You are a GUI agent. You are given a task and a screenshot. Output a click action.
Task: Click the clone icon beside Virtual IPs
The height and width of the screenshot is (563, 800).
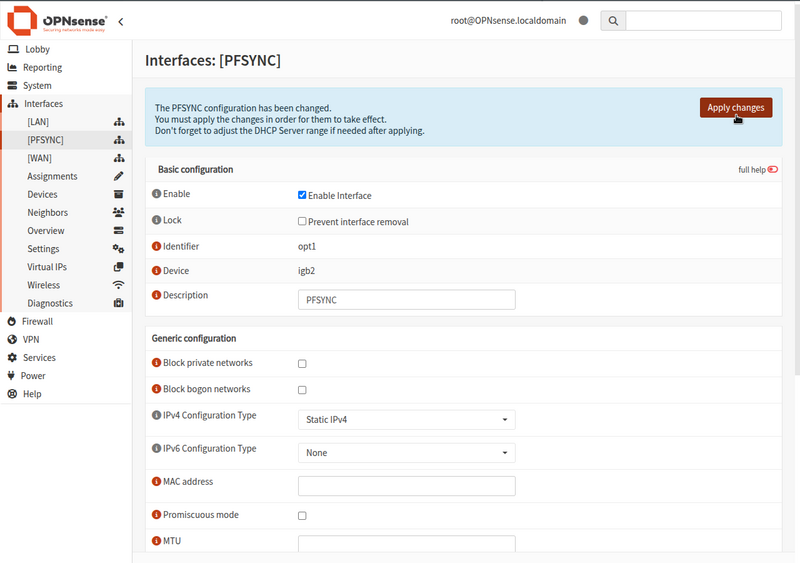118,267
